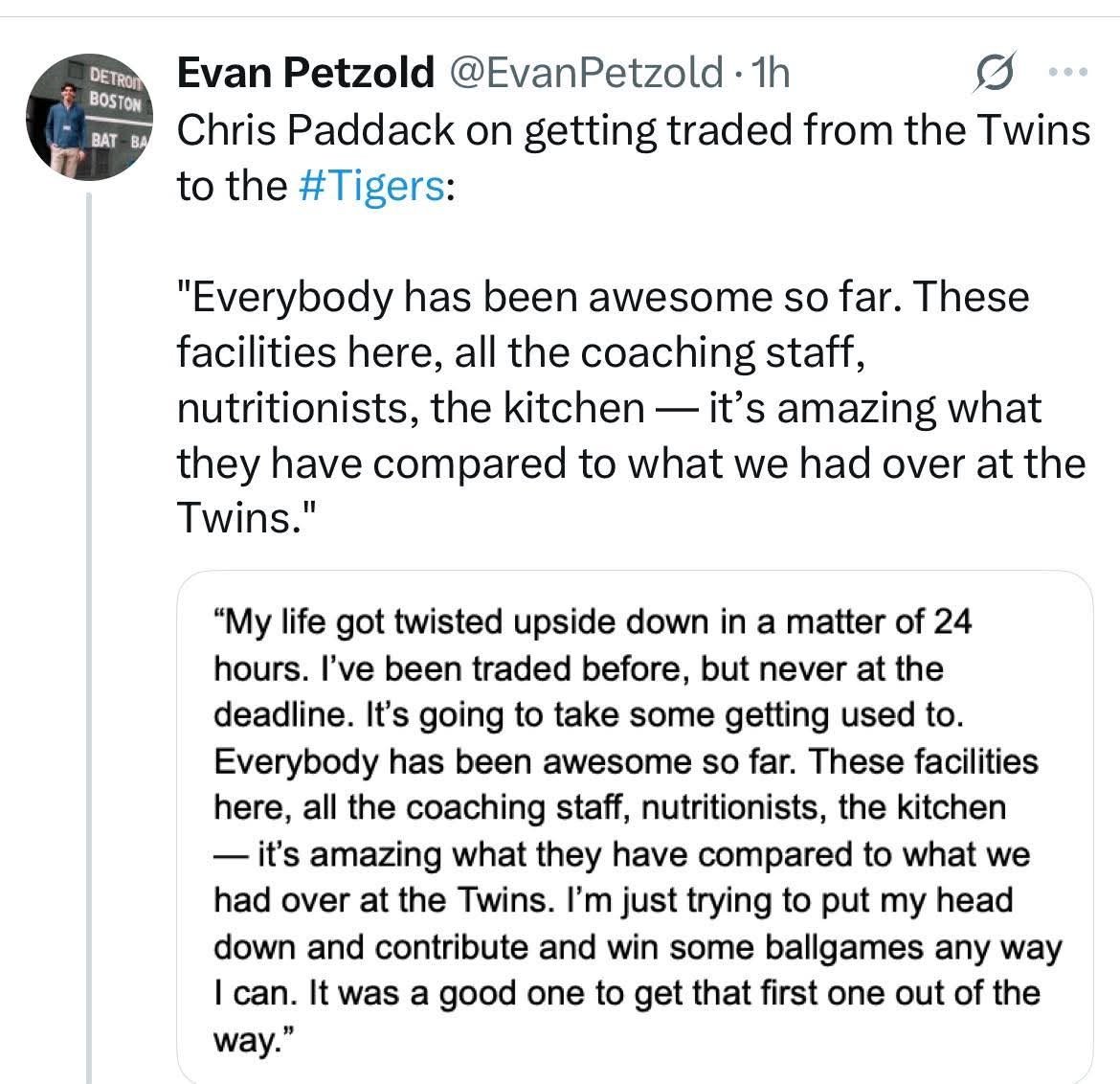Visit the @EvanPetzold handle link
The width and height of the screenshot is (1120, 1084).
[586, 73]
